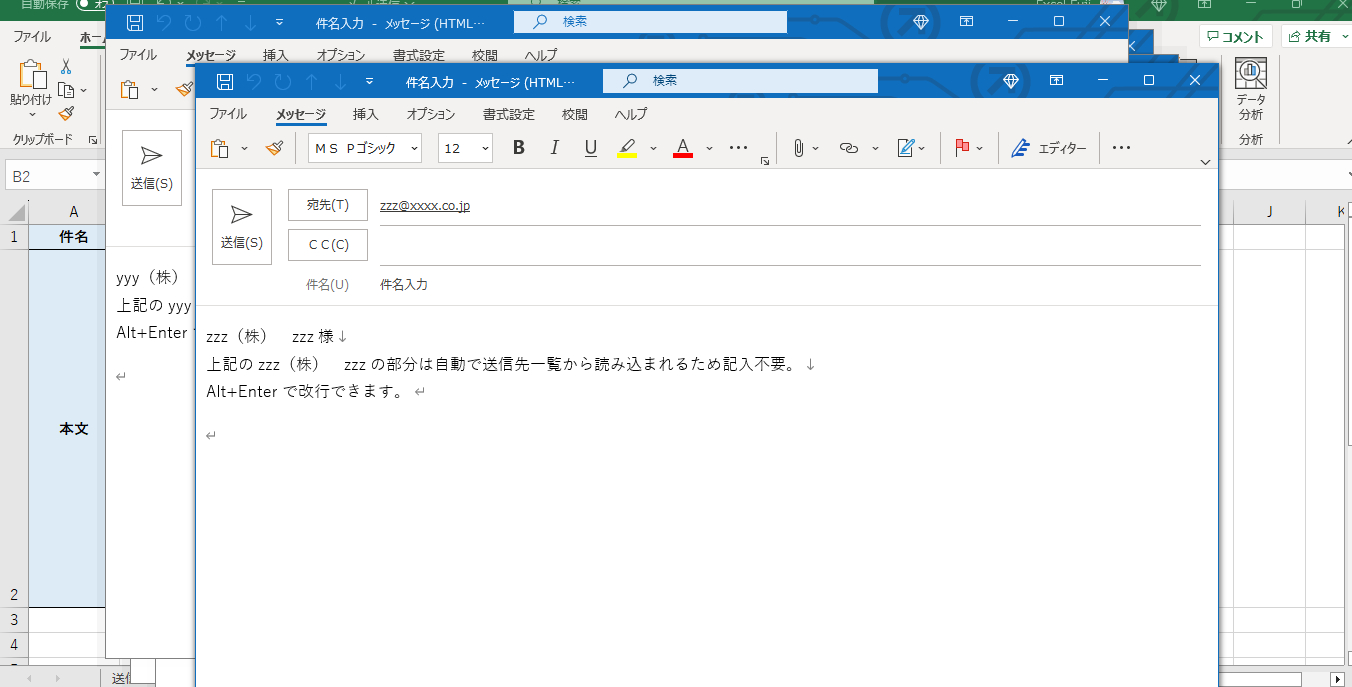
Task: Select the メッセージ tab in front message window
Action: pyautogui.click(x=301, y=114)
